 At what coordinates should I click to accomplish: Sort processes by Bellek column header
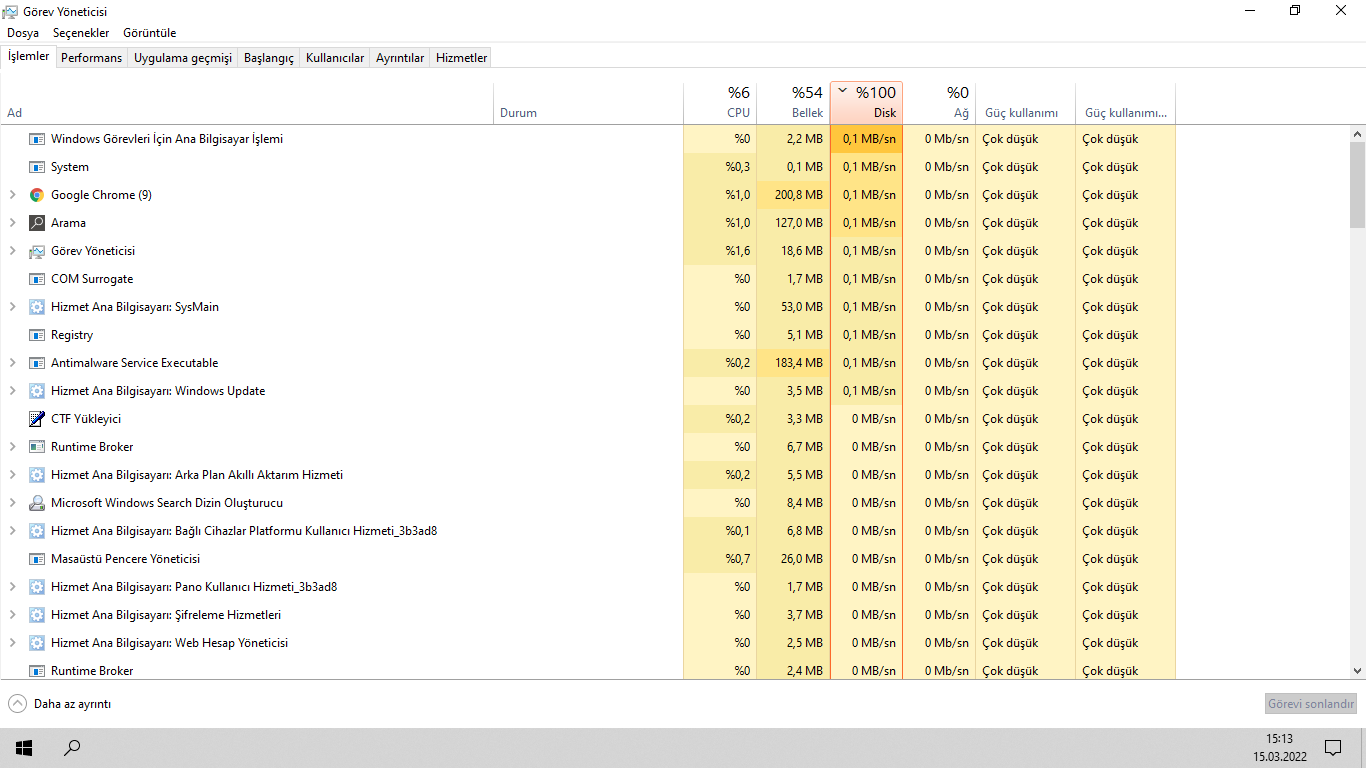point(793,103)
